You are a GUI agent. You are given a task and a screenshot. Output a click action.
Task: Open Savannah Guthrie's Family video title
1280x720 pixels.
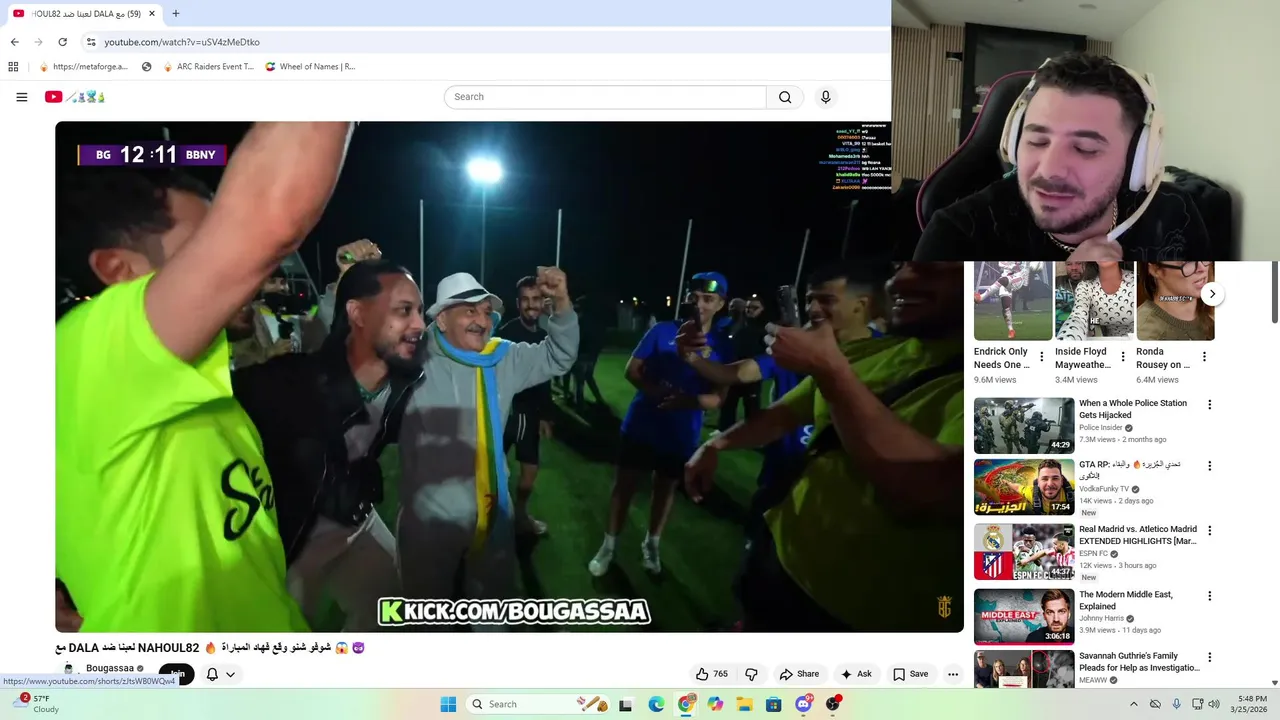[1139, 662]
